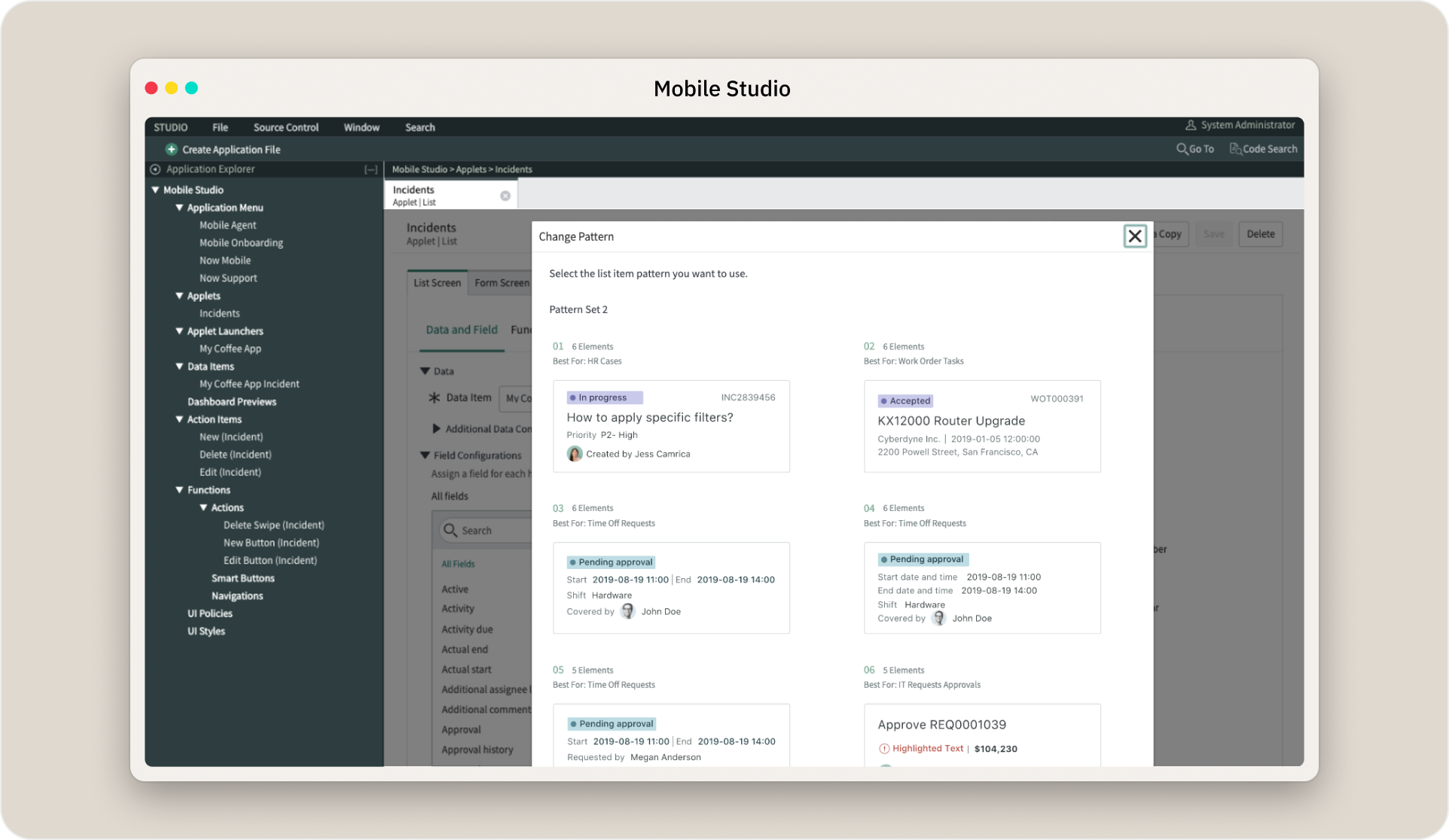The height and width of the screenshot is (840, 1449).
Task: Open Now Mobile in tree
Action: pyautogui.click(x=224, y=260)
